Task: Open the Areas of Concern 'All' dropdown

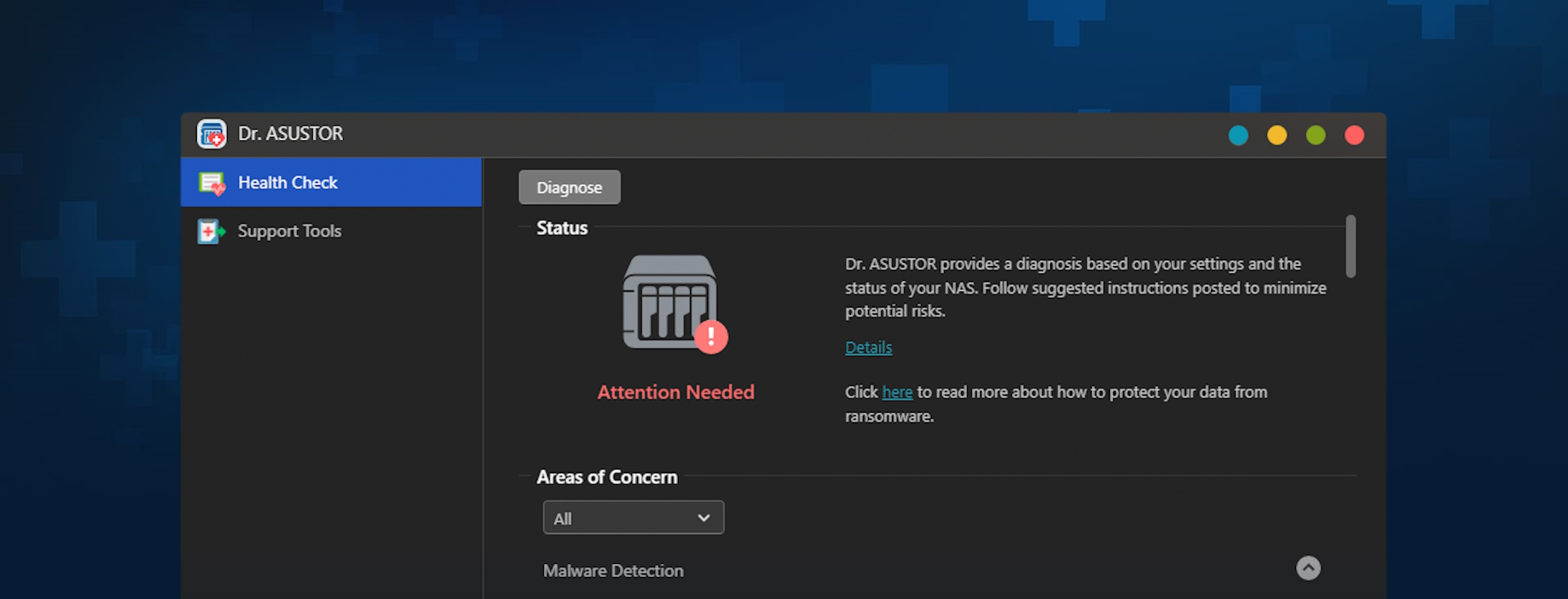Action: [x=633, y=517]
